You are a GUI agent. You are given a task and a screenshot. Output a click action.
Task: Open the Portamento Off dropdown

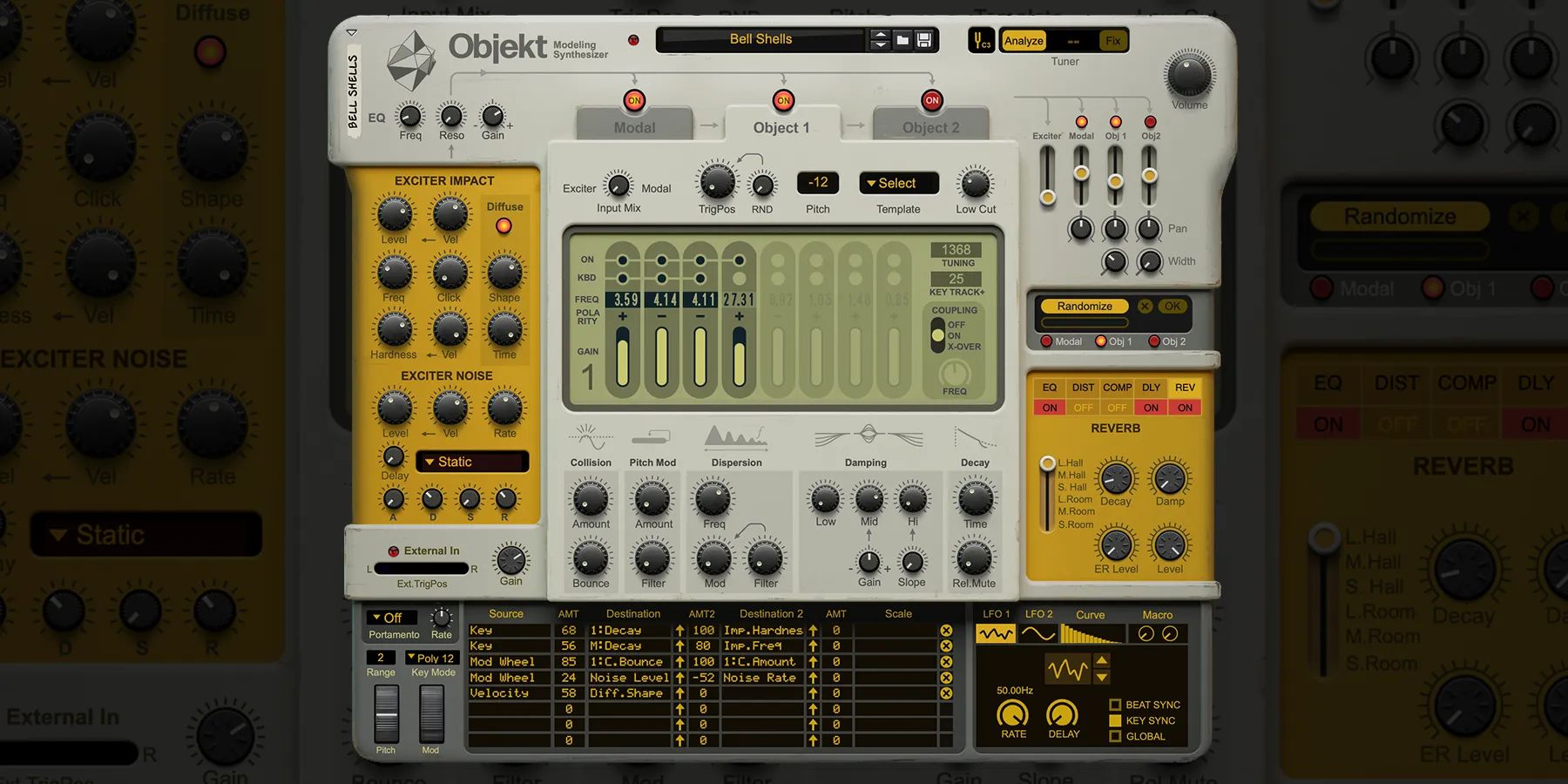click(390, 618)
